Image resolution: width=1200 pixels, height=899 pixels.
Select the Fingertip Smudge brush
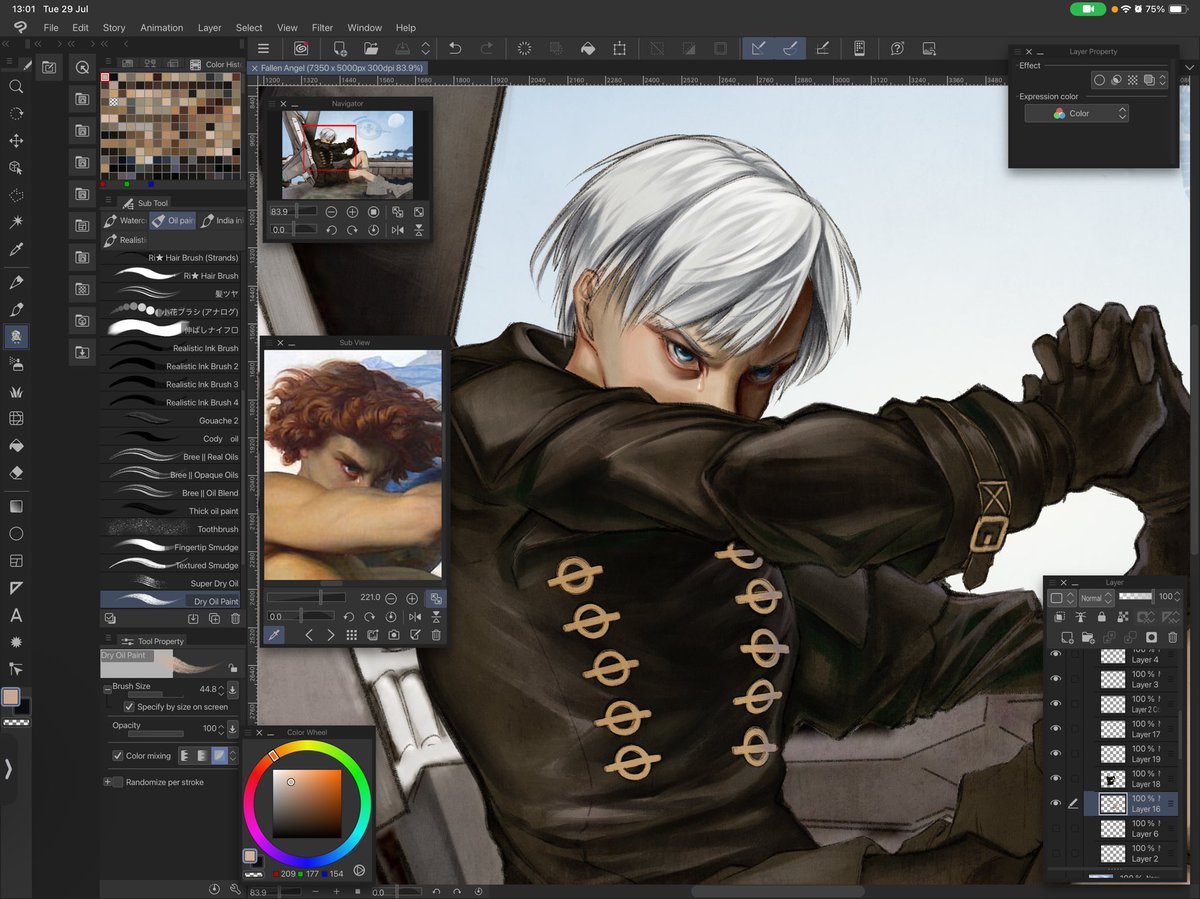point(172,547)
